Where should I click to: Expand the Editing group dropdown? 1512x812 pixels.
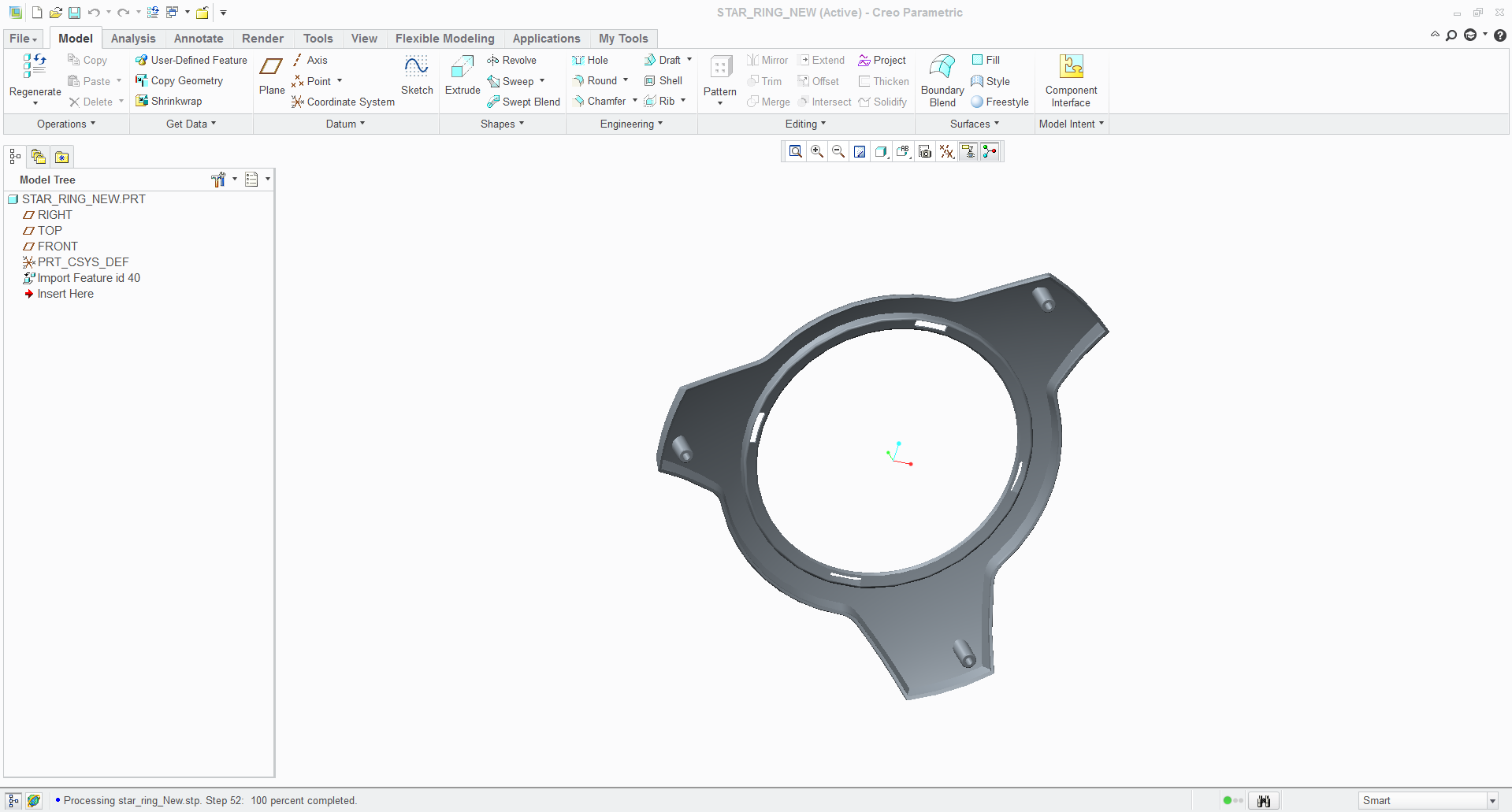click(806, 124)
